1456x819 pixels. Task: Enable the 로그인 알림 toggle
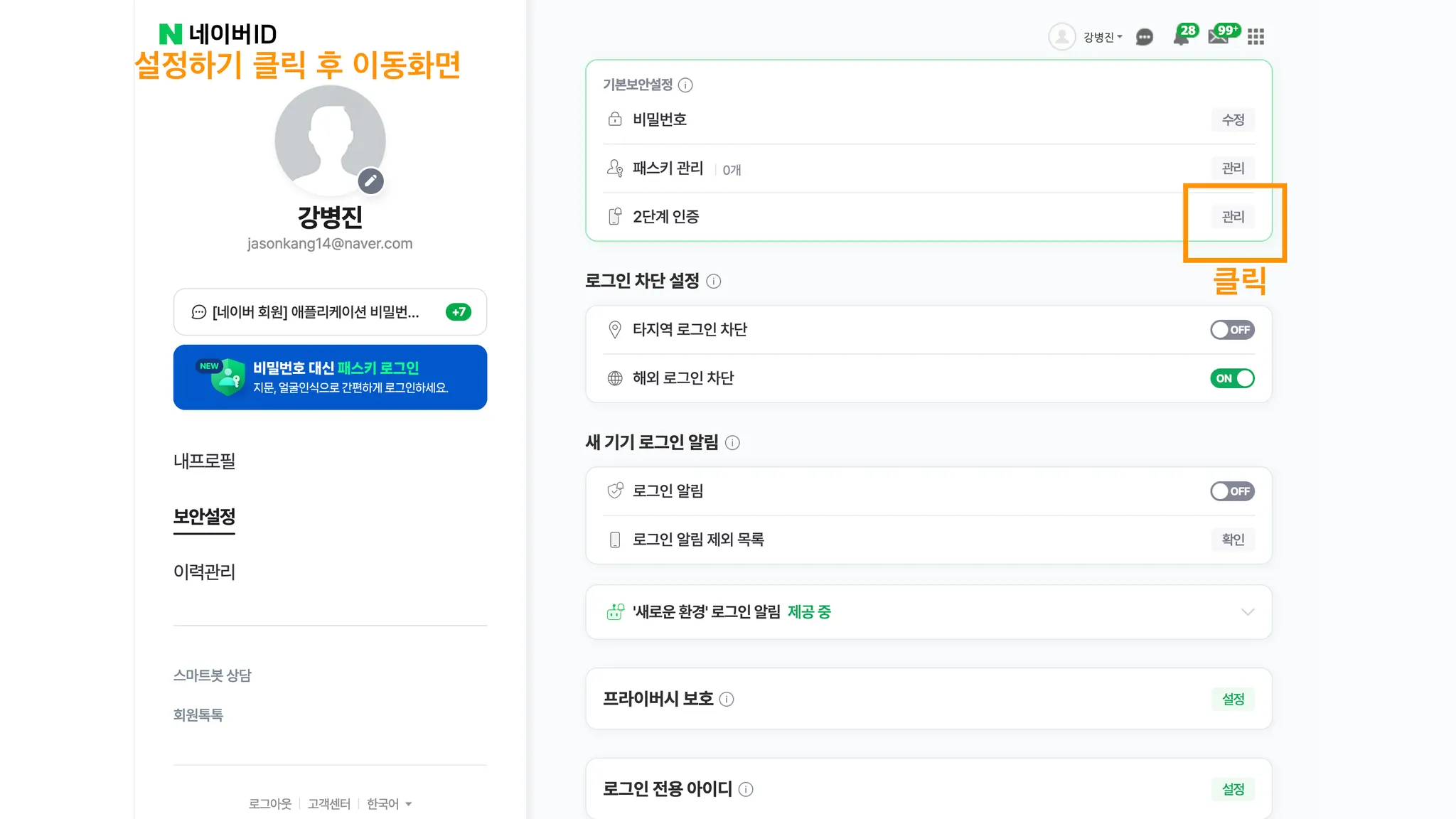point(1233,491)
